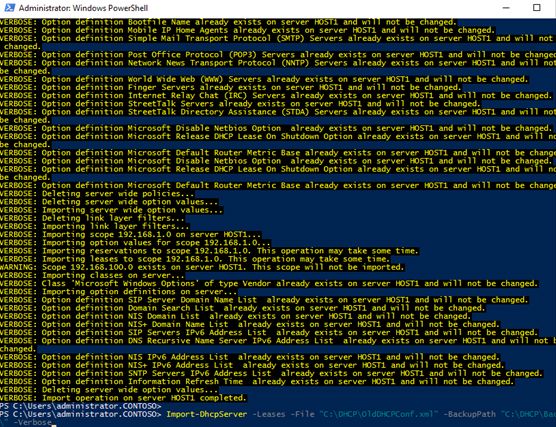This screenshot has width=556, height=427.
Task: Click the 'Simple Mail Transport Protocol (SMTP)' line
Action: point(278,38)
